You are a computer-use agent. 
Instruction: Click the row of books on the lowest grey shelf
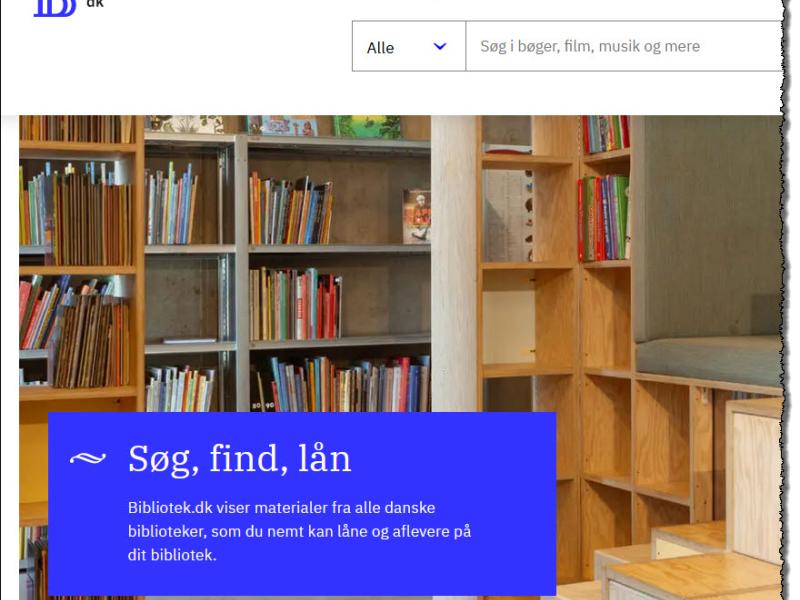(341, 384)
